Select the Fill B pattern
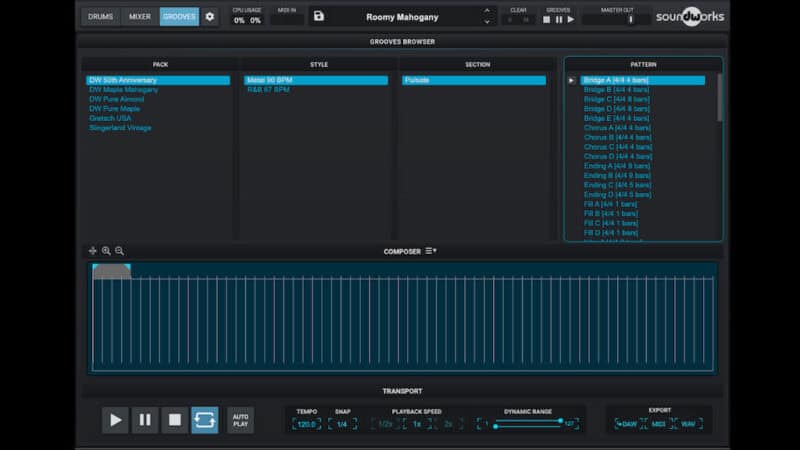Image resolution: width=800 pixels, height=450 pixels. point(643,214)
